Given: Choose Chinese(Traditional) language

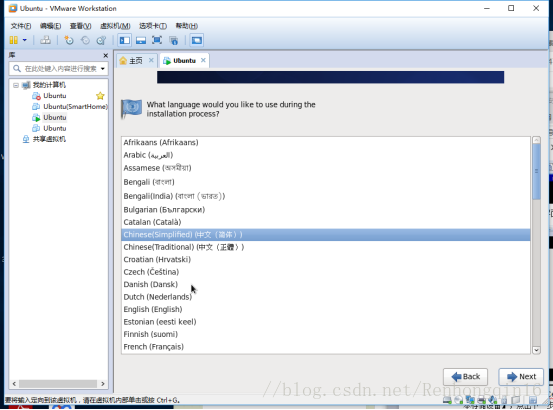Looking at the screenshot, I should [x=326, y=247].
